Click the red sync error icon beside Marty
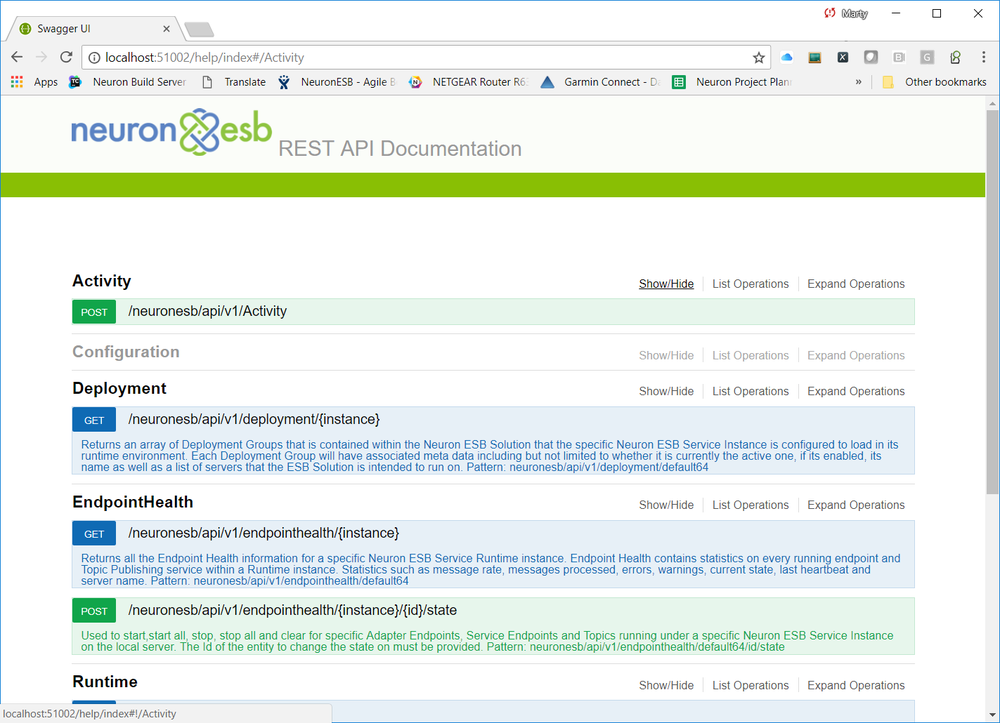Viewport: 1000px width, 723px height. [x=830, y=13]
